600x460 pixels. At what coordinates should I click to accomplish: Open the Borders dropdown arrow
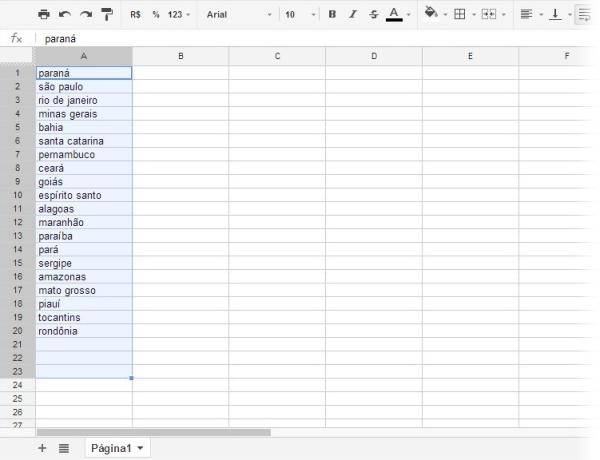tap(474, 15)
